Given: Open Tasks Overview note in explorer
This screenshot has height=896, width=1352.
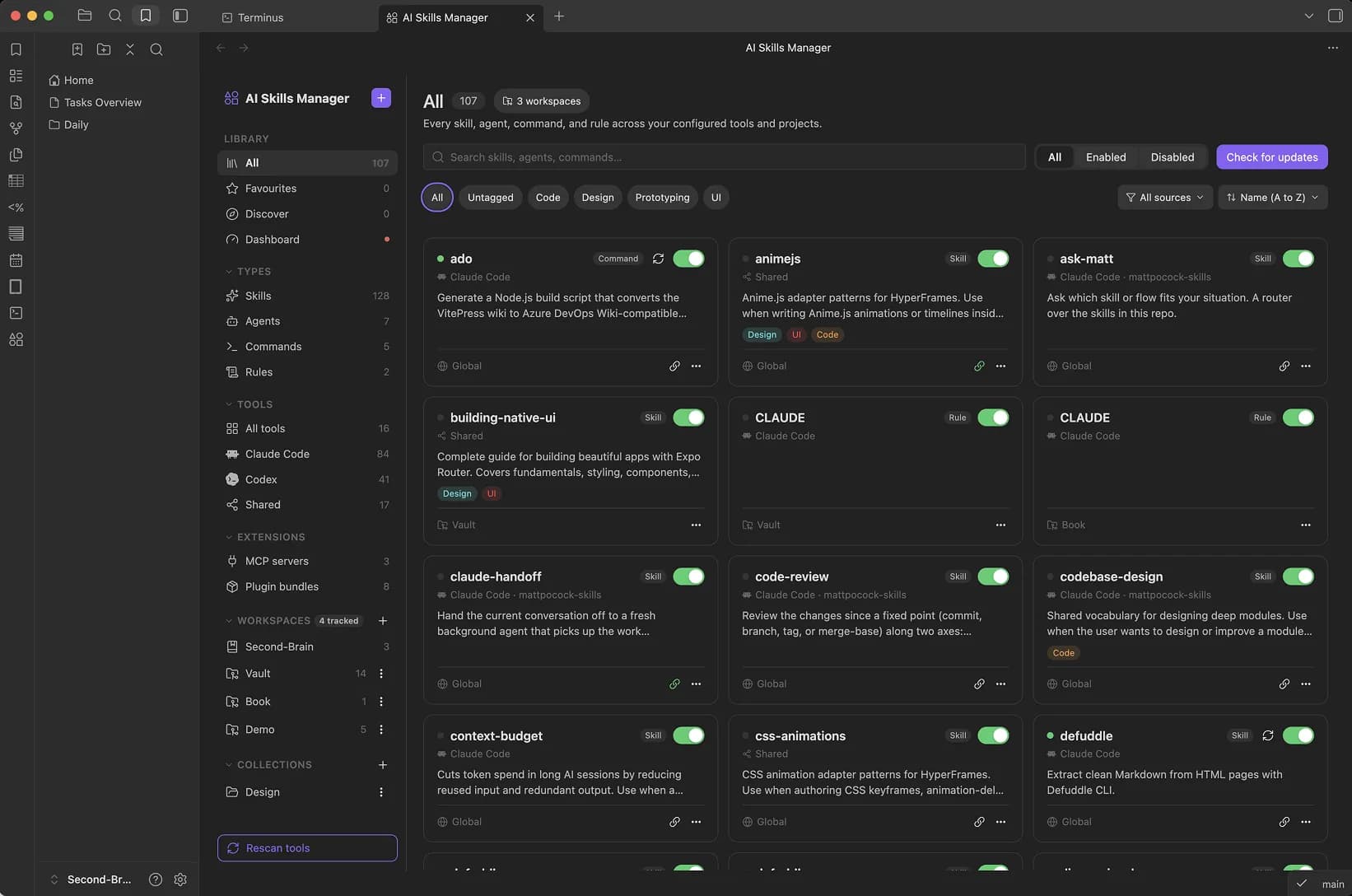Looking at the screenshot, I should coord(103,102).
